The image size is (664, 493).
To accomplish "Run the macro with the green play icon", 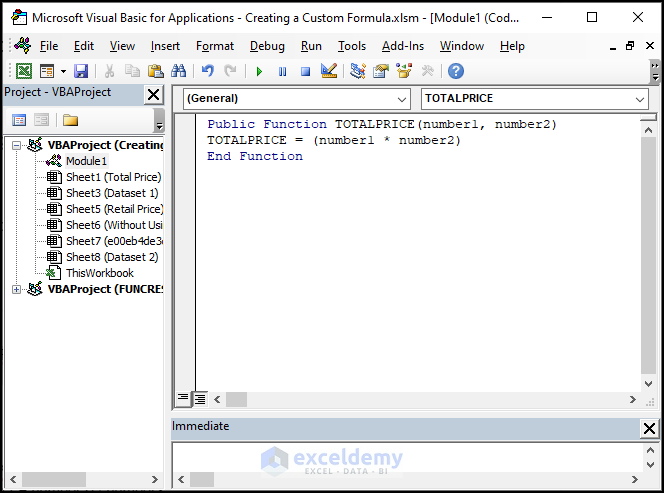I will coord(259,72).
